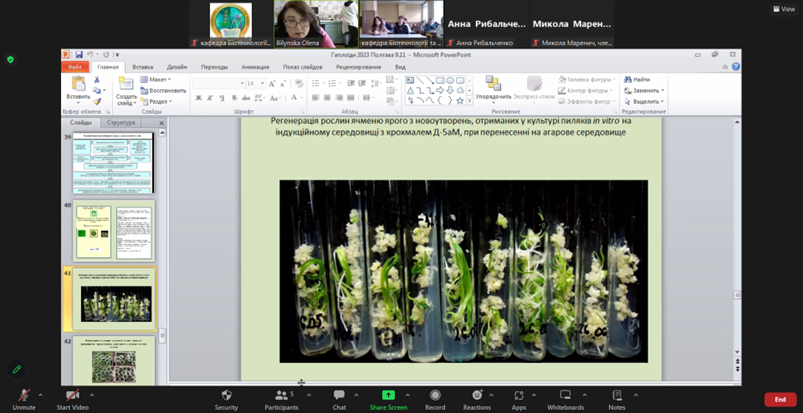Apply underline with the Ч button
The height and width of the screenshot is (413, 803).
222,98
